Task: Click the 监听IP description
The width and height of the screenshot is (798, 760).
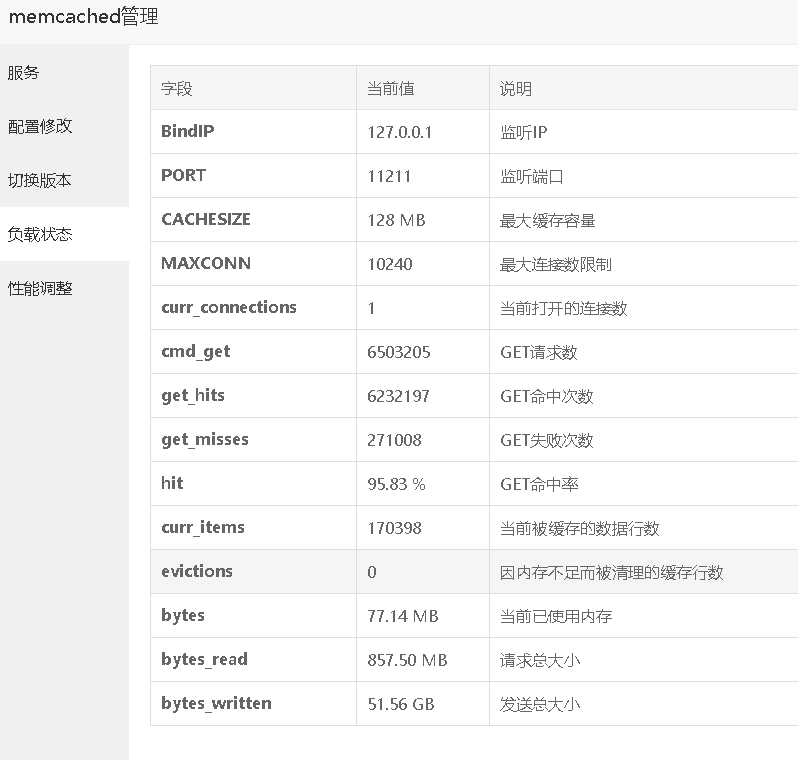Action: pos(524,132)
